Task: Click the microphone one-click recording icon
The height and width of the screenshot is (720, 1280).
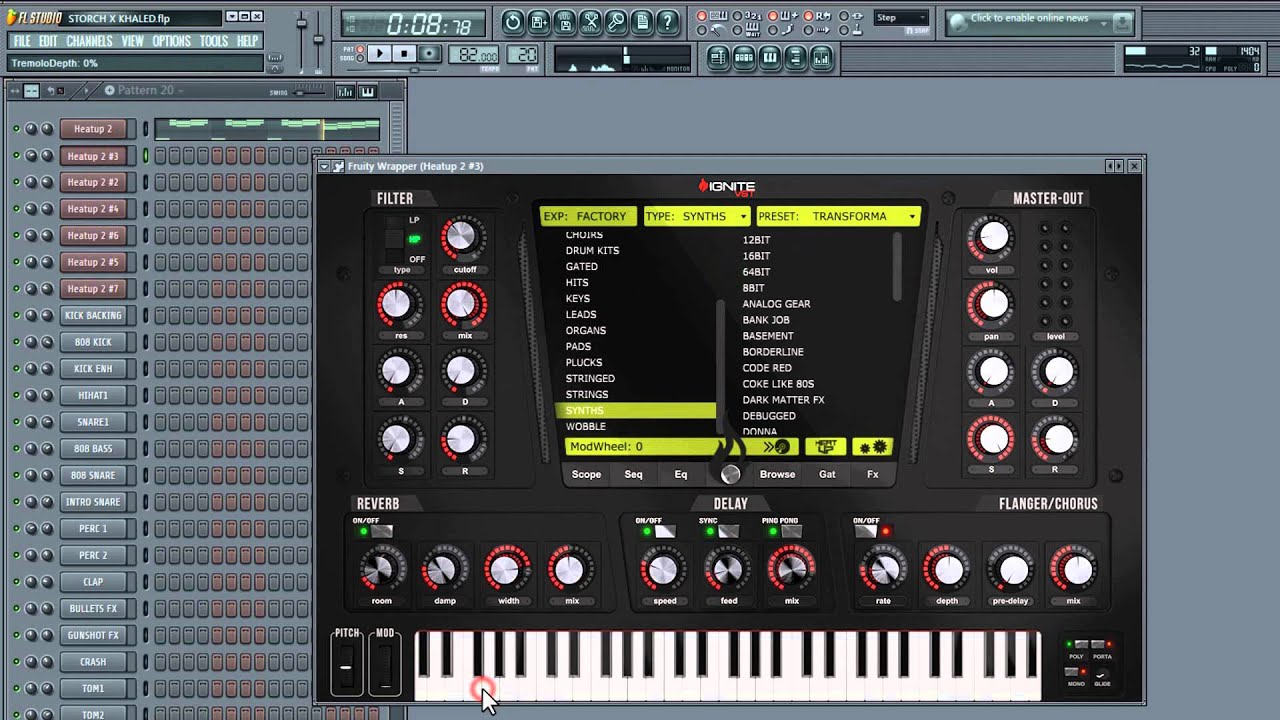Action: click(x=616, y=22)
